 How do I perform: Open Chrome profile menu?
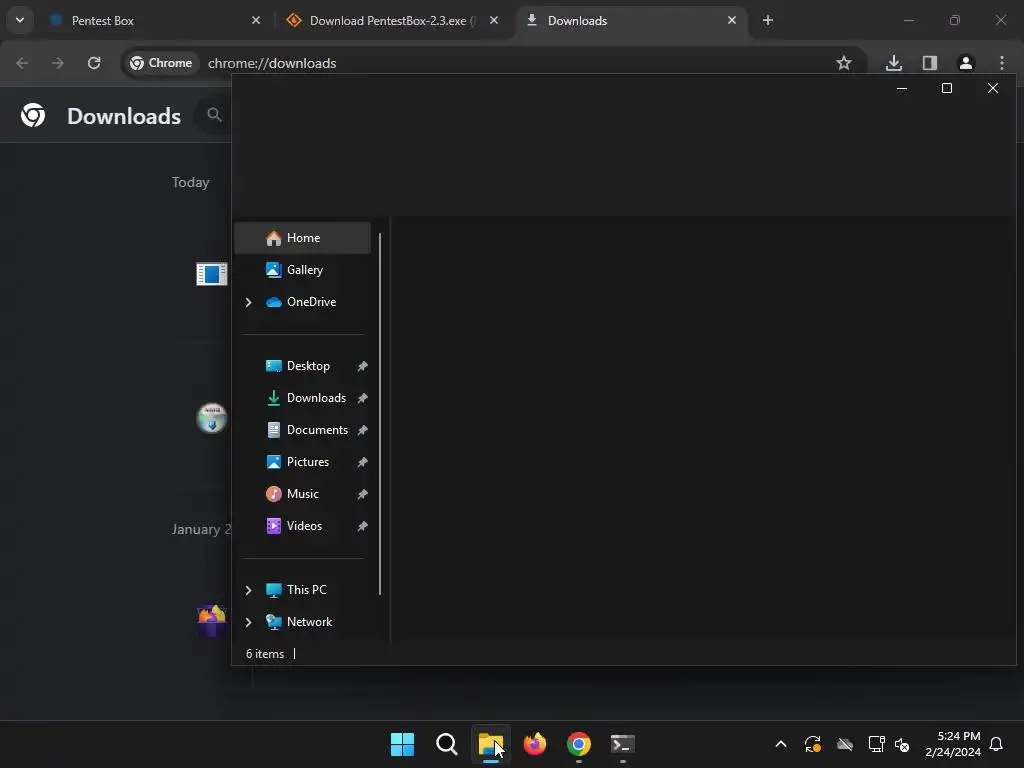(x=966, y=63)
